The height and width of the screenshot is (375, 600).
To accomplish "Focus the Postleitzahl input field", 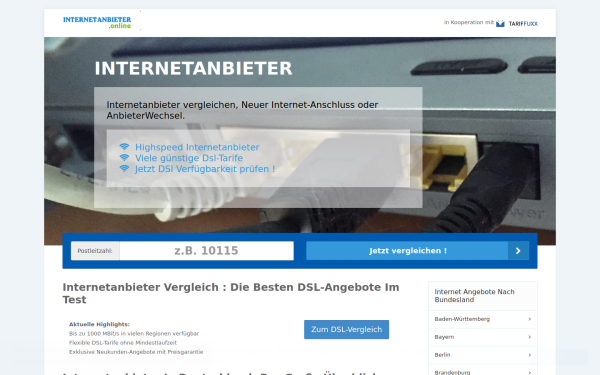I will [x=207, y=251].
